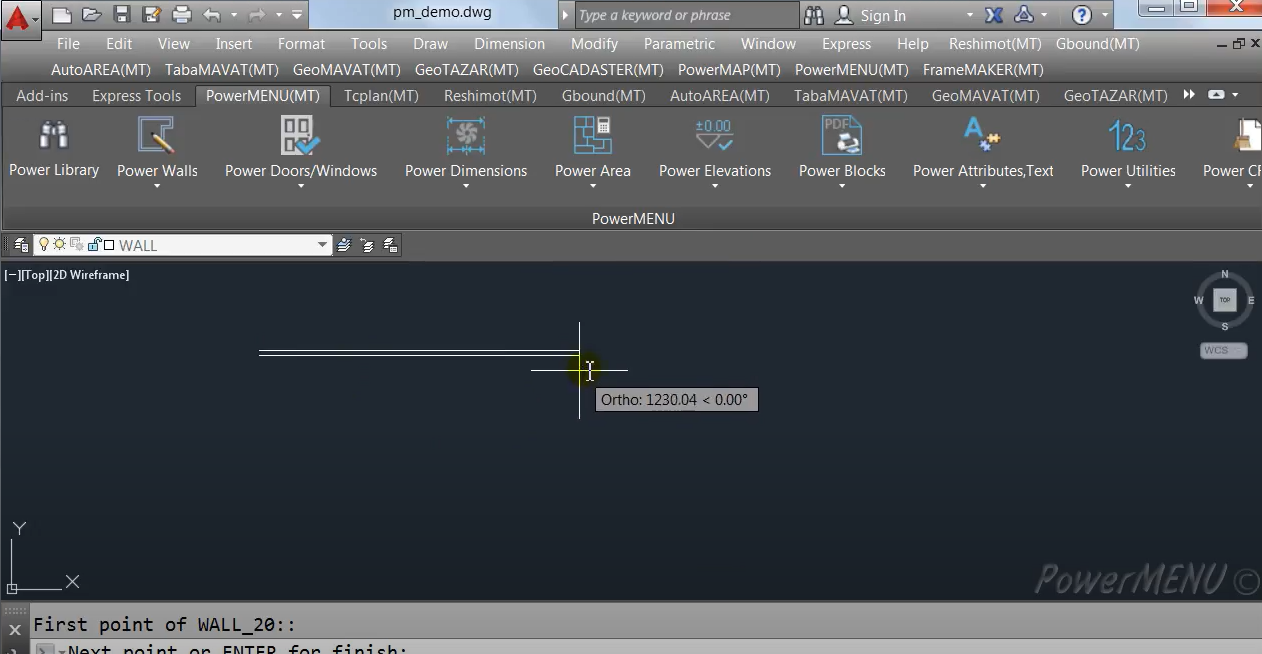The image size is (1262, 654).
Task: Click the ViewCube North compass letter
Action: click(x=1225, y=274)
